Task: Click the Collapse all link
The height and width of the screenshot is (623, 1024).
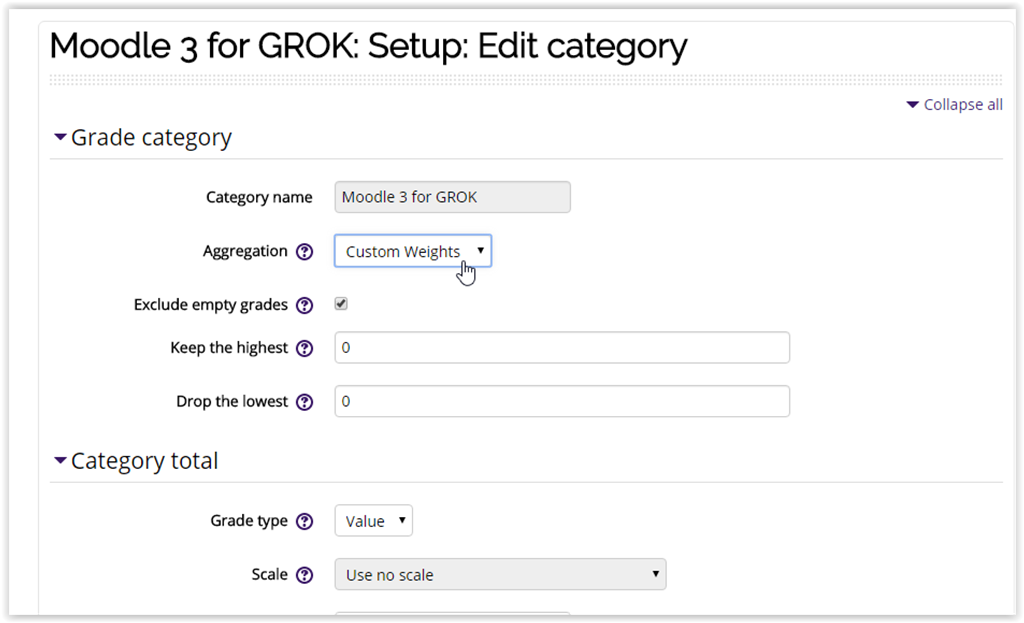Action: coord(955,104)
